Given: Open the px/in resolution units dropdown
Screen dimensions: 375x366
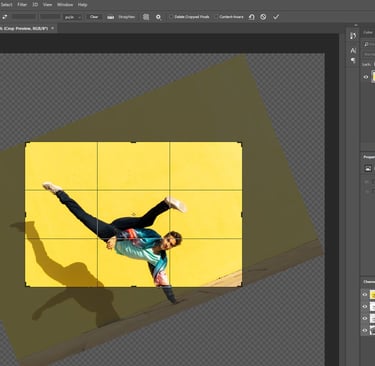Looking at the screenshot, I should click(x=73, y=17).
